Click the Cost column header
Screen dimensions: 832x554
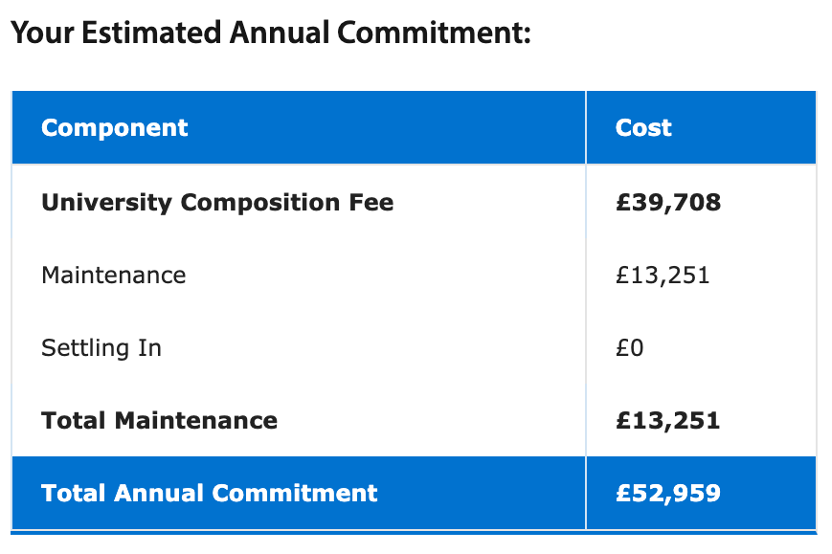pos(643,128)
